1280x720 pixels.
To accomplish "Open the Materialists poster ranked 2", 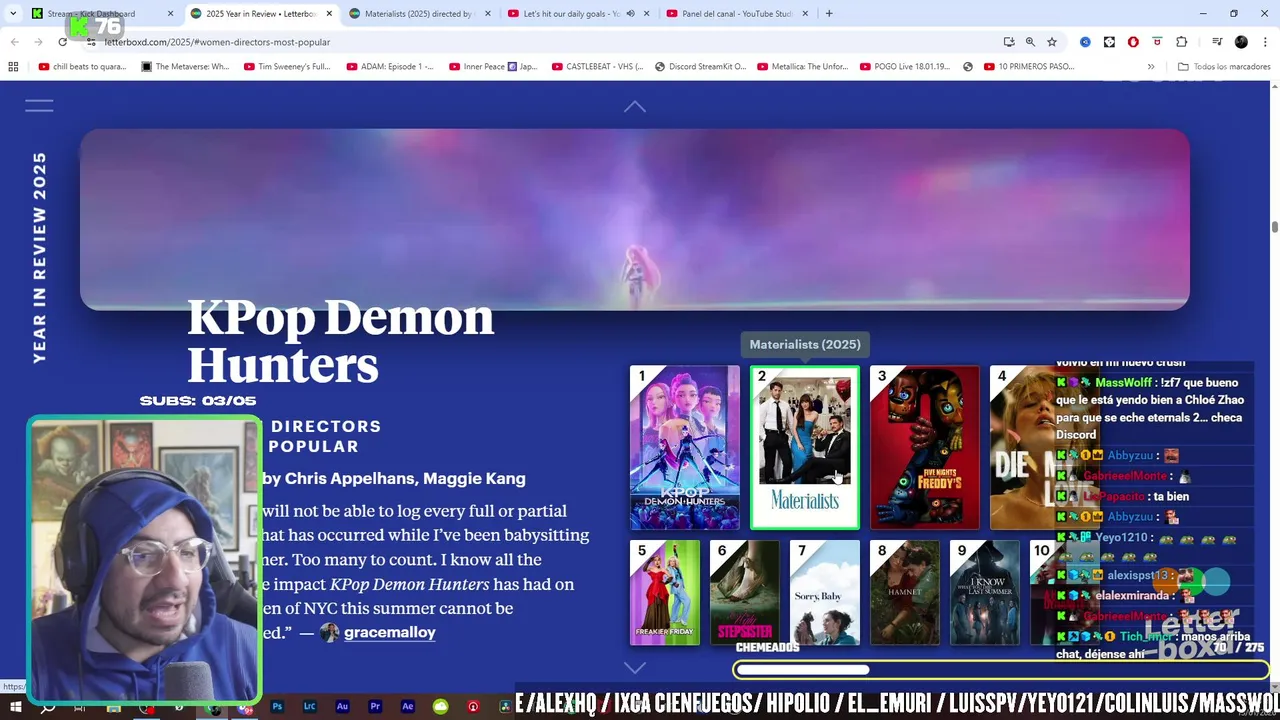I will click(805, 447).
